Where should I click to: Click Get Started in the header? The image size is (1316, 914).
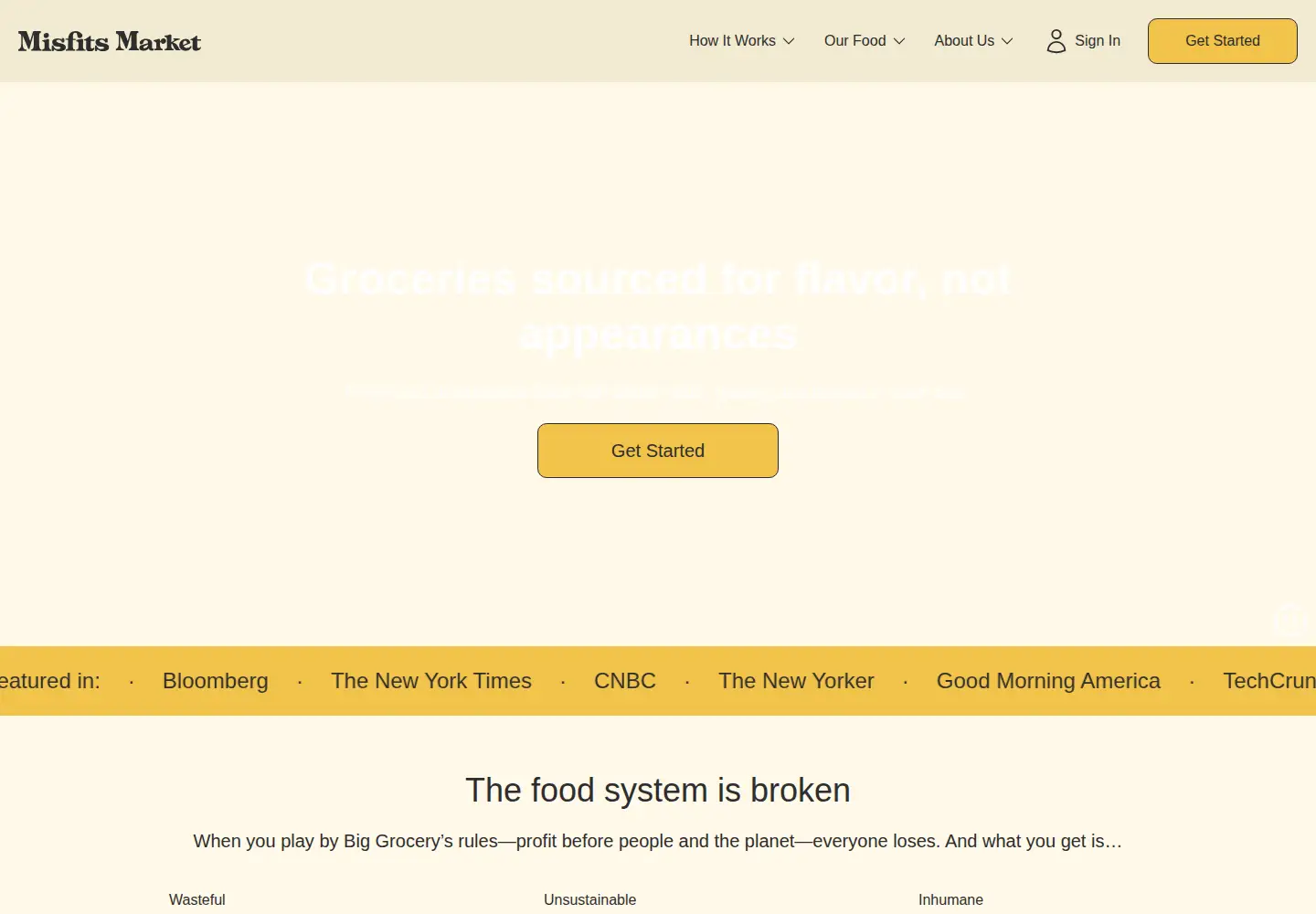1223,41
